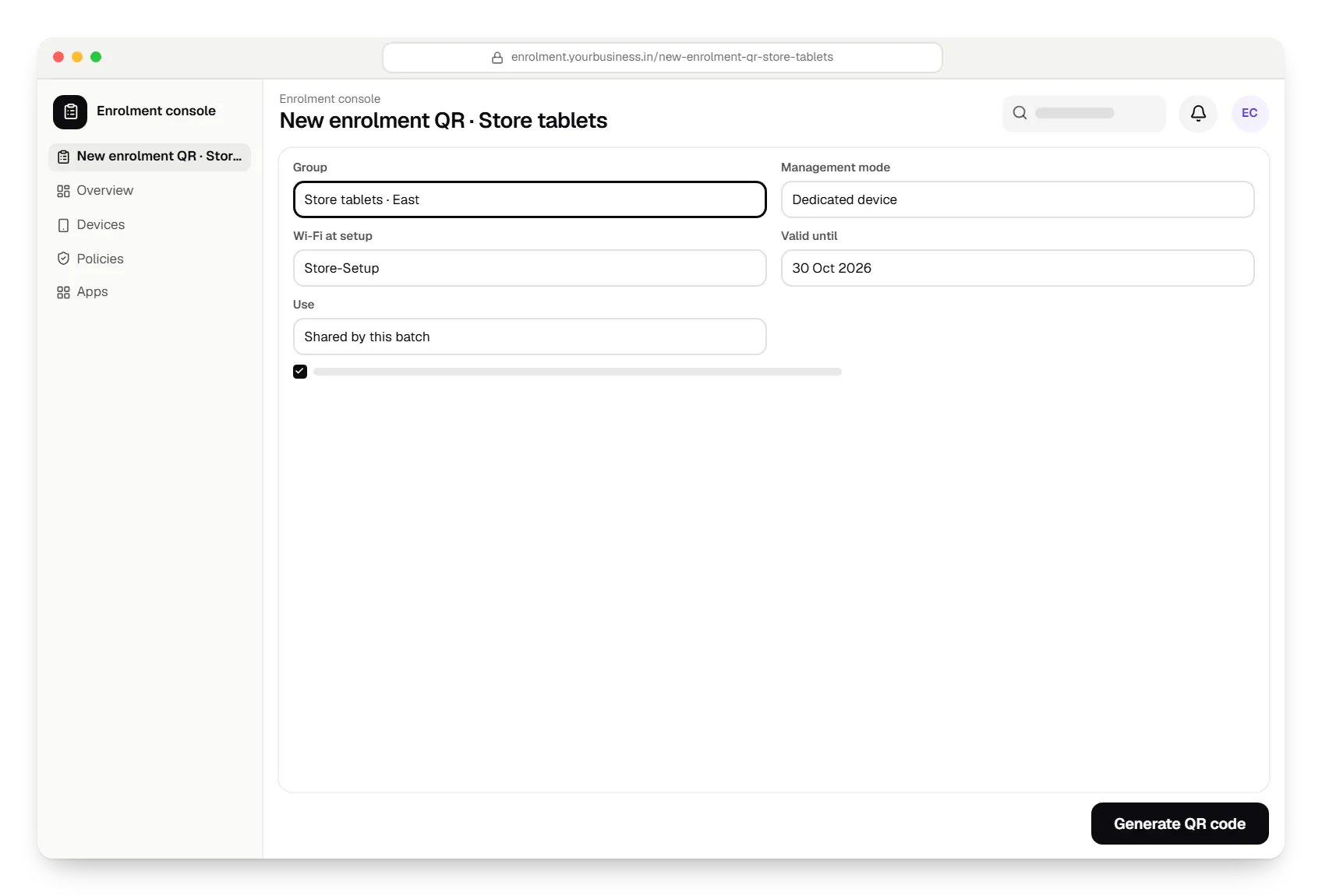Viewport: 1322px width, 896px height.
Task: Go to Policies in the sidebar
Action: (x=150, y=259)
